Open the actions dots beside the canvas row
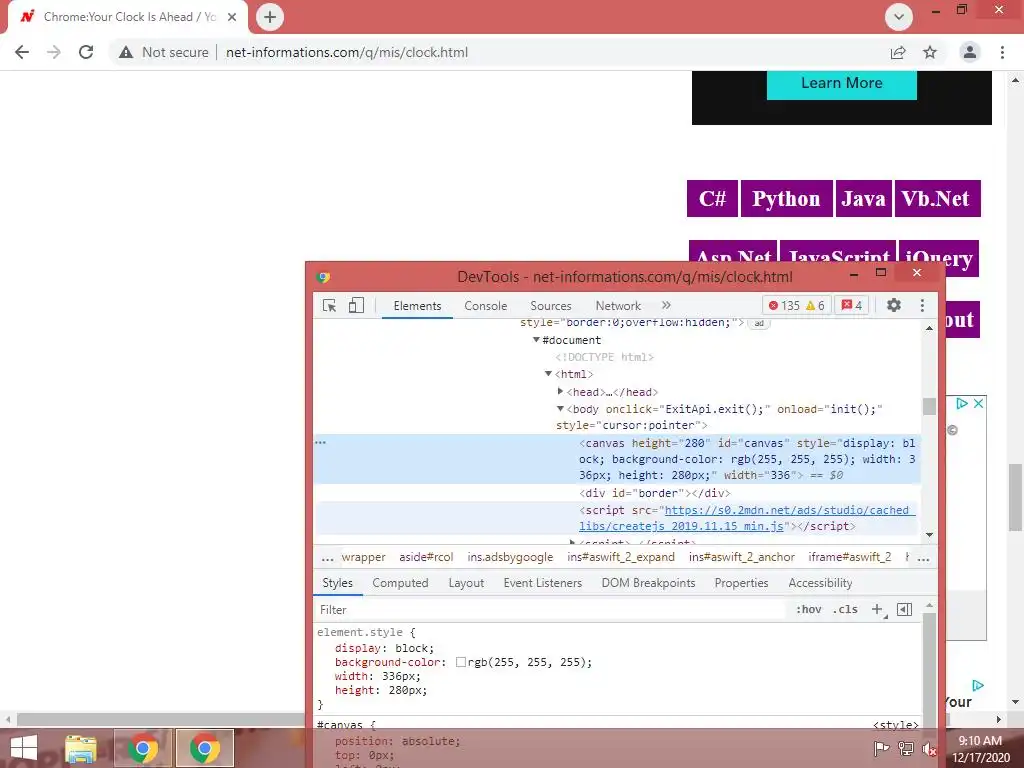This screenshot has height=768, width=1024. click(x=320, y=443)
